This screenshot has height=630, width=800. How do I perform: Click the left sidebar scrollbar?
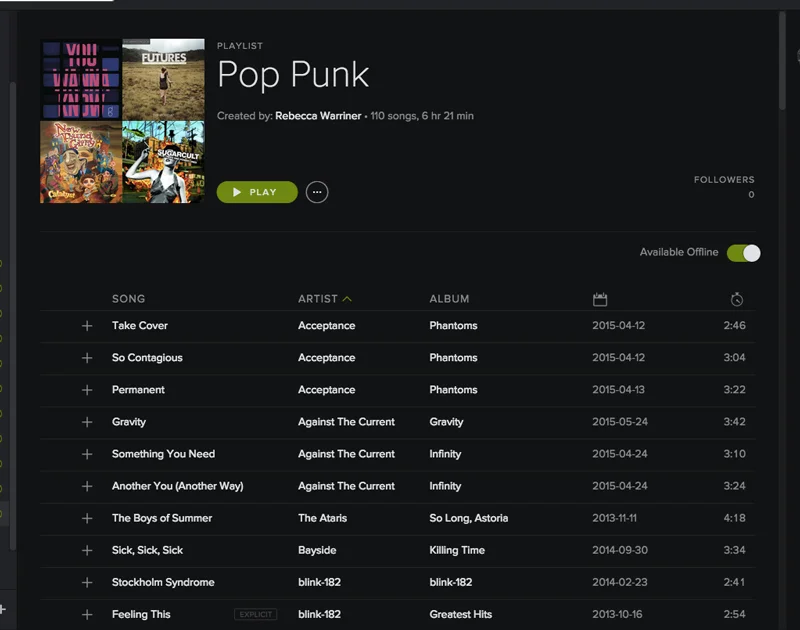pos(12,316)
